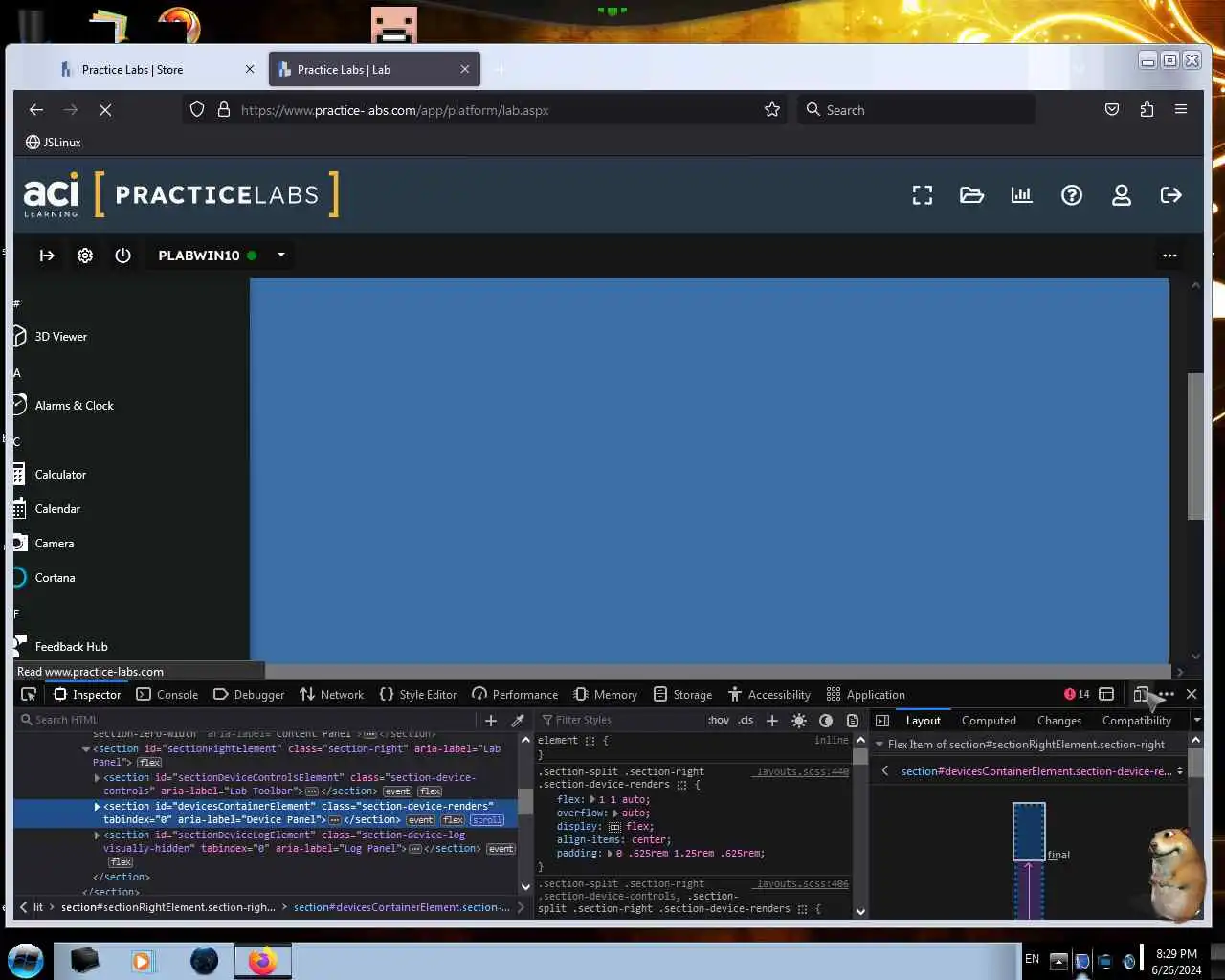Switch to the Console devtools tab
This screenshot has width=1225, height=980.
pyautogui.click(x=167, y=695)
